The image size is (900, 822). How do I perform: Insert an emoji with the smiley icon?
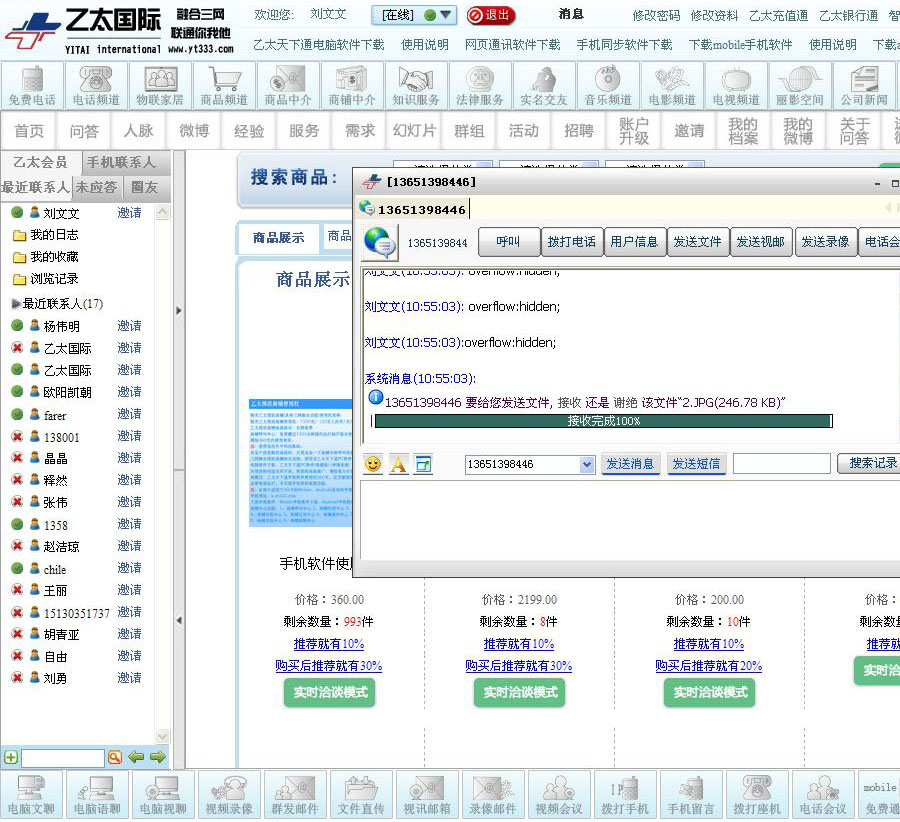coord(373,464)
